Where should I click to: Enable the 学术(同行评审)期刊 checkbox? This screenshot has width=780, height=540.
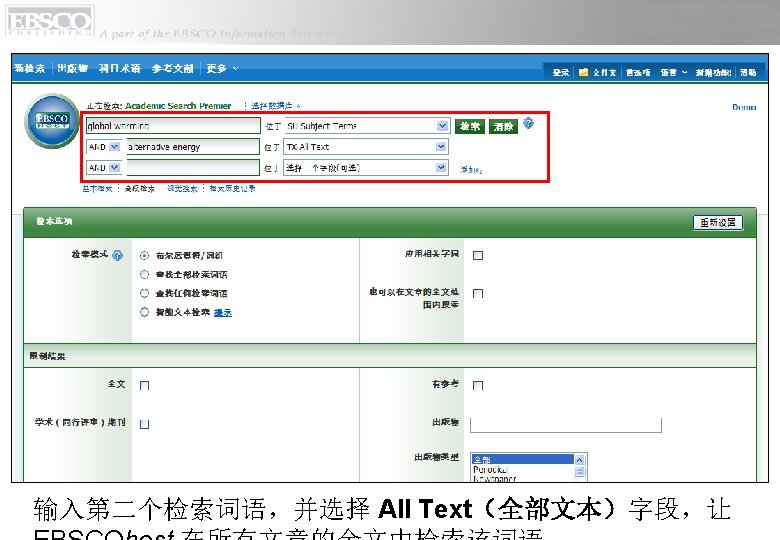[144, 424]
